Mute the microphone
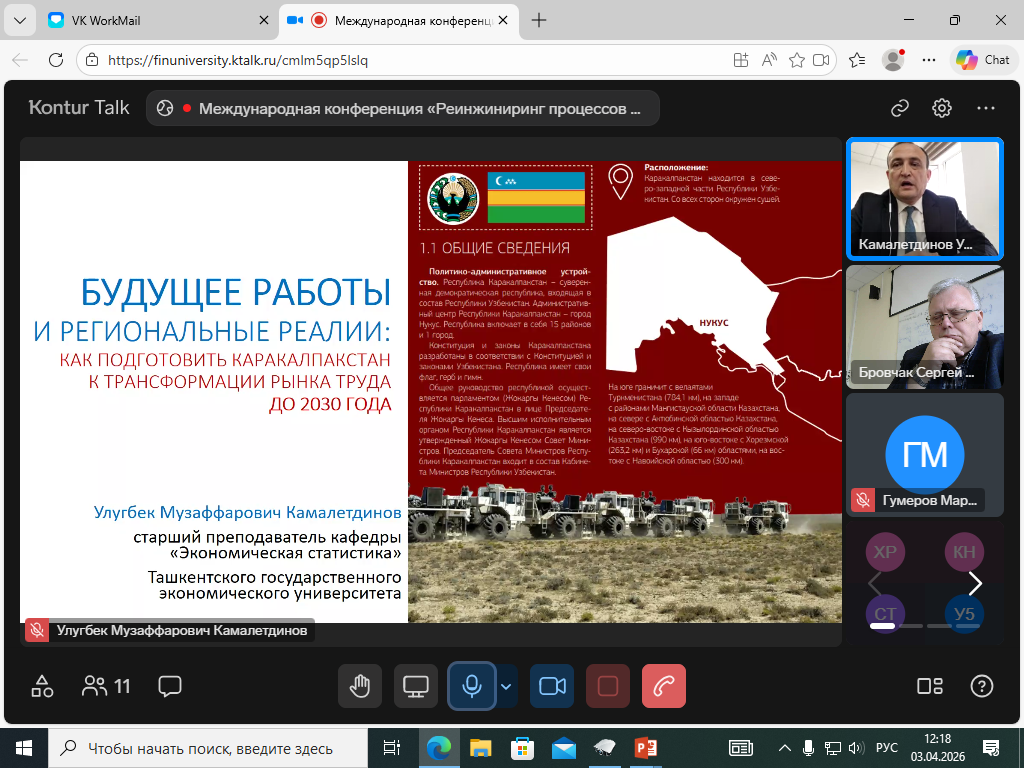 471,686
